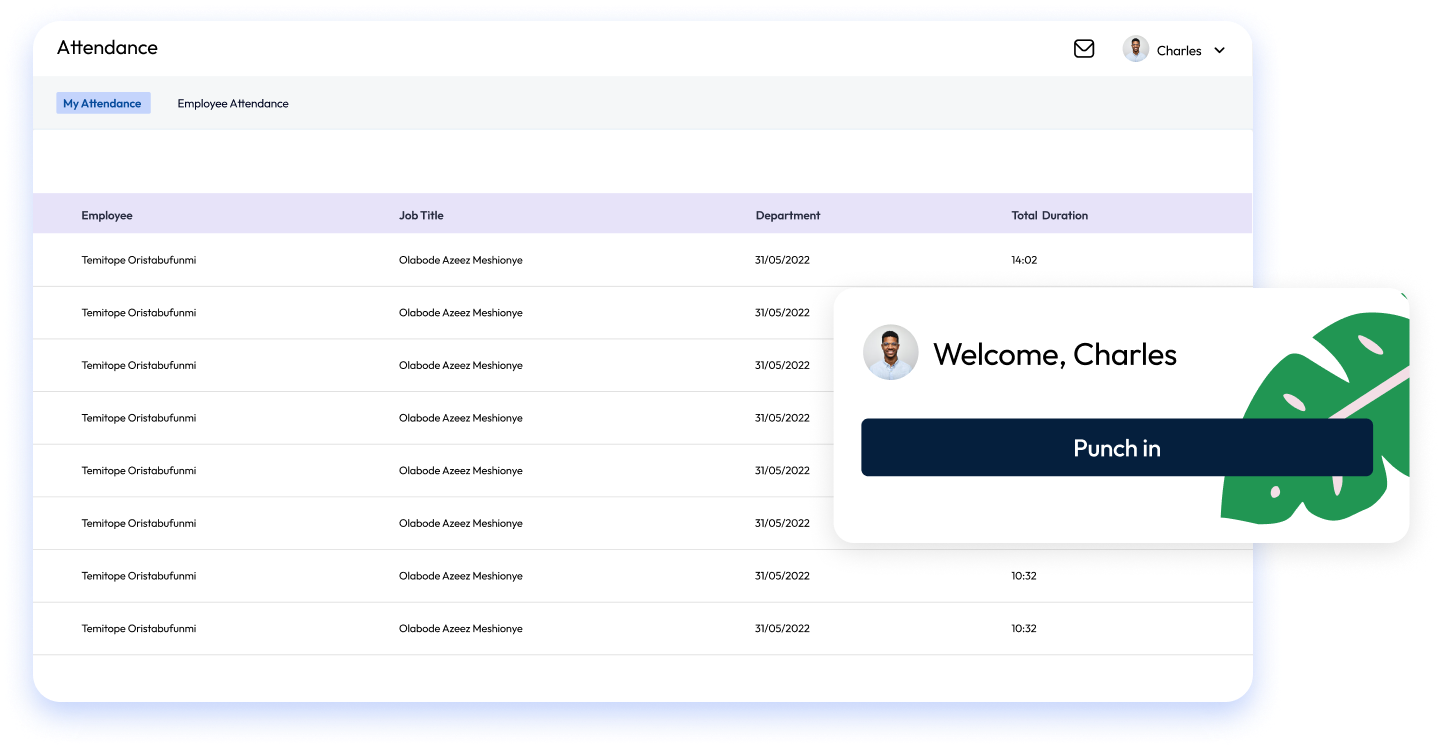Click the welcome card profile picture

point(890,352)
